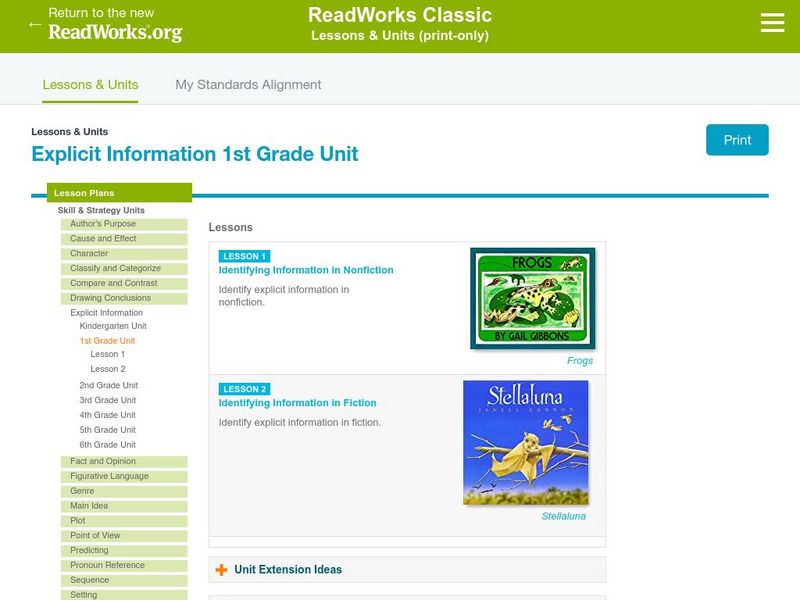The image size is (800, 600).
Task: Click the LESSON 2 badge
Action: (x=244, y=389)
